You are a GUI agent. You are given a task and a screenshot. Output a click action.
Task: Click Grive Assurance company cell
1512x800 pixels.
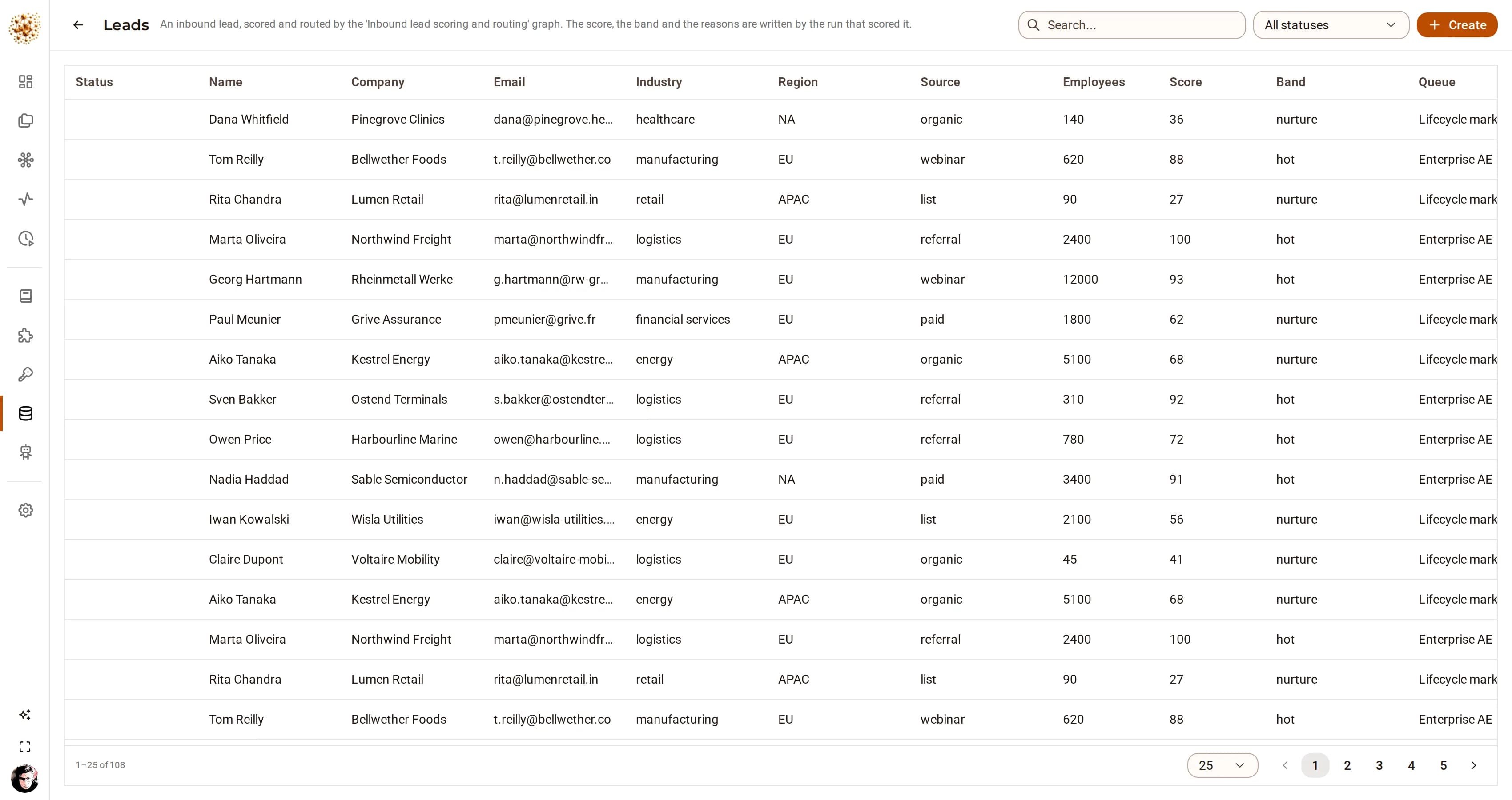tap(396, 319)
